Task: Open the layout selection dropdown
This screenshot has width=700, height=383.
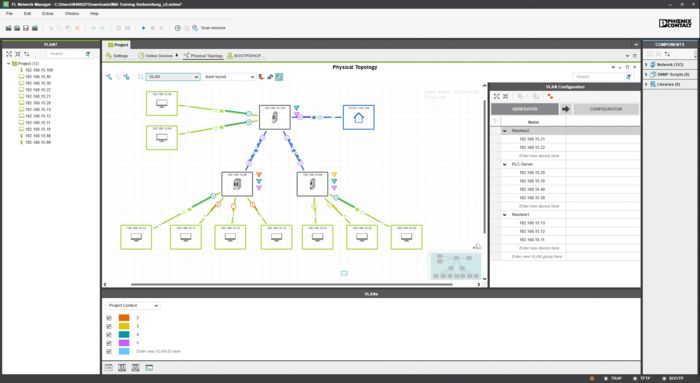Action: [229, 77]
